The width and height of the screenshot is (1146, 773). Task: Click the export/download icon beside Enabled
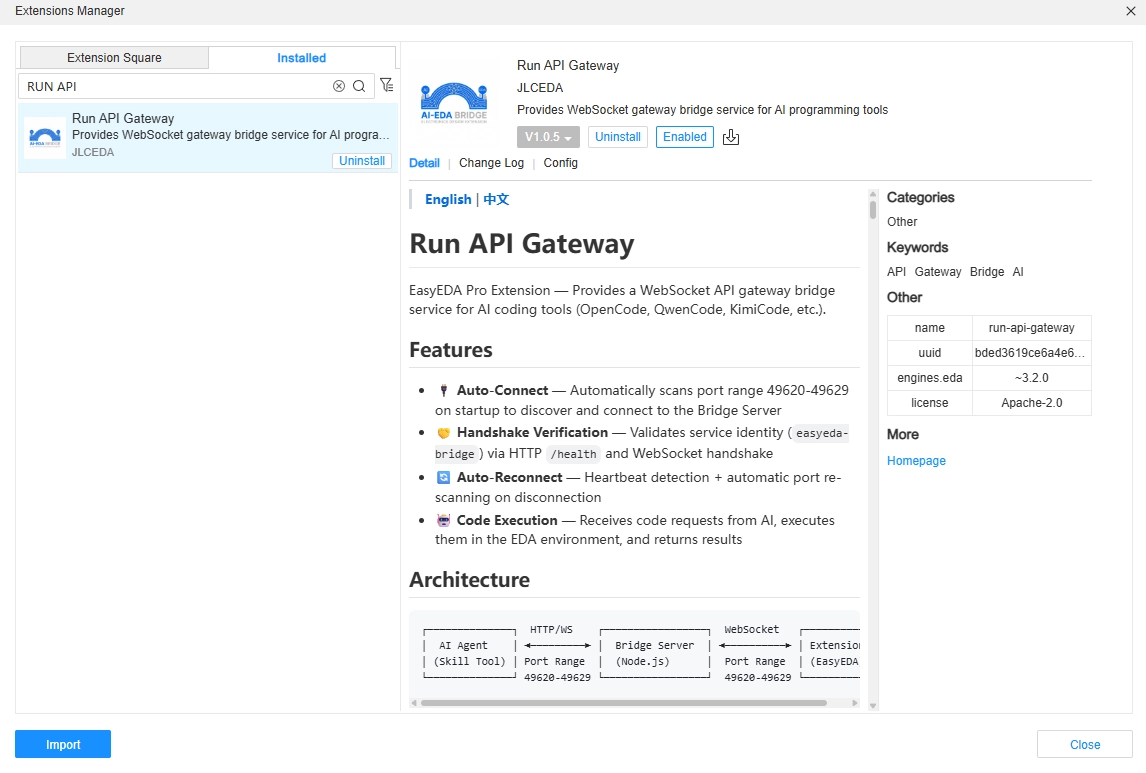pyautogui.click(x=731, y=137)
